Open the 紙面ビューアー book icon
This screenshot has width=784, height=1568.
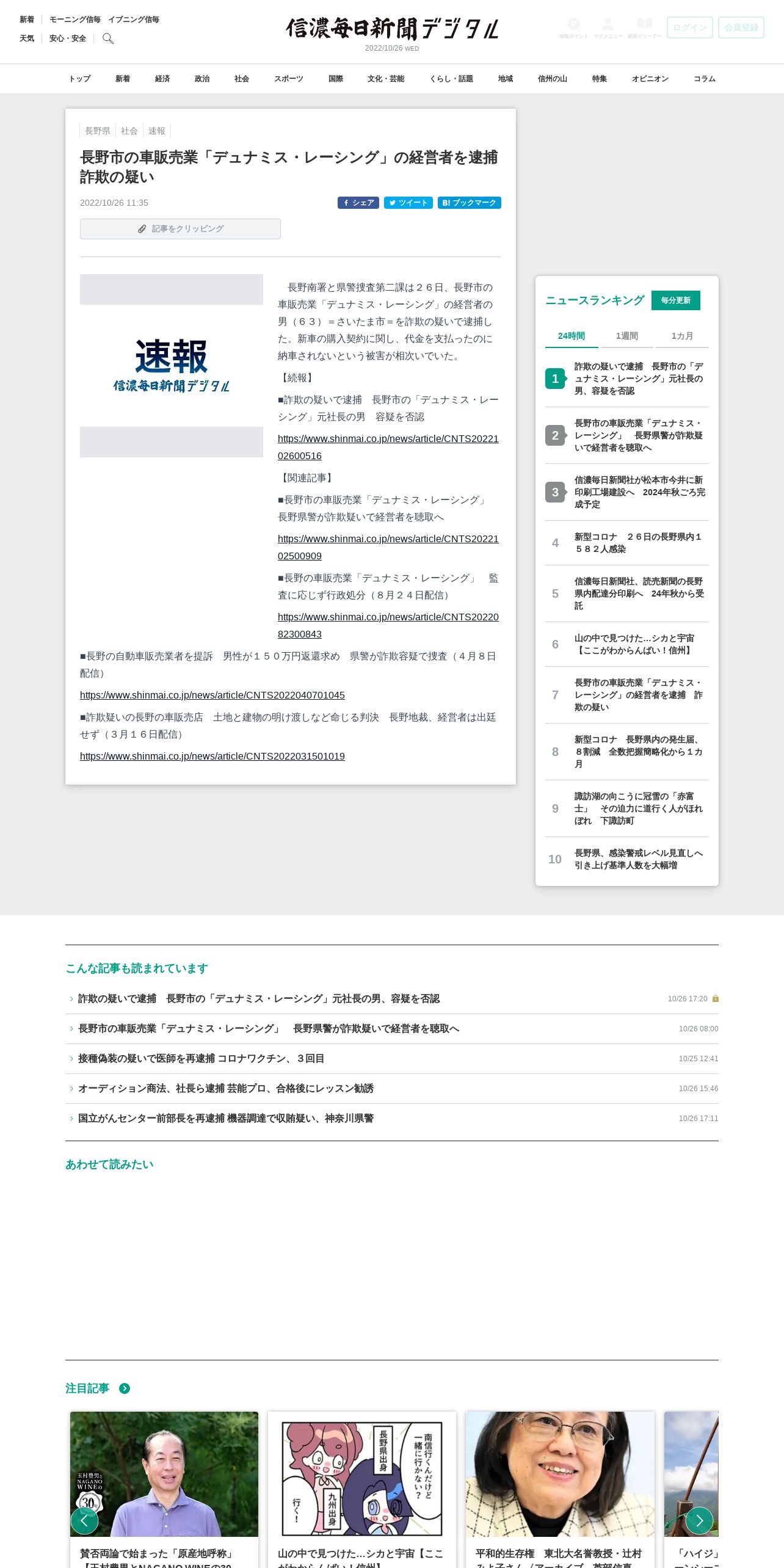coord(644,27)
